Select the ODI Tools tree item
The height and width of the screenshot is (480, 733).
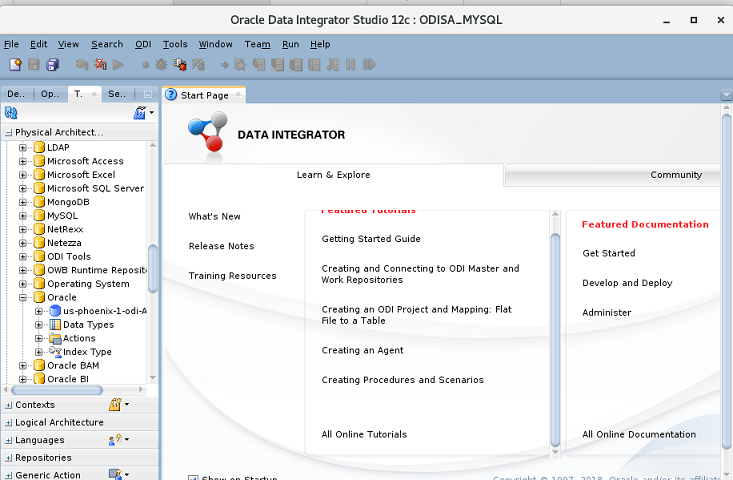[69, 257]
